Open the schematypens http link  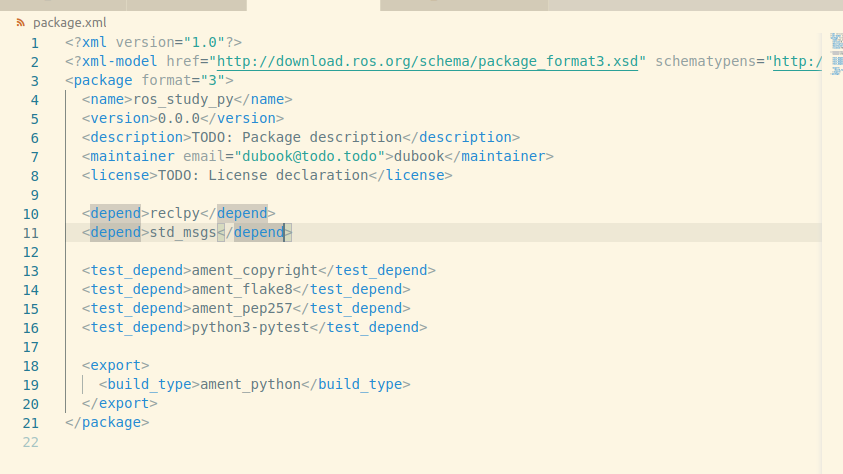(x=797, y=61)
